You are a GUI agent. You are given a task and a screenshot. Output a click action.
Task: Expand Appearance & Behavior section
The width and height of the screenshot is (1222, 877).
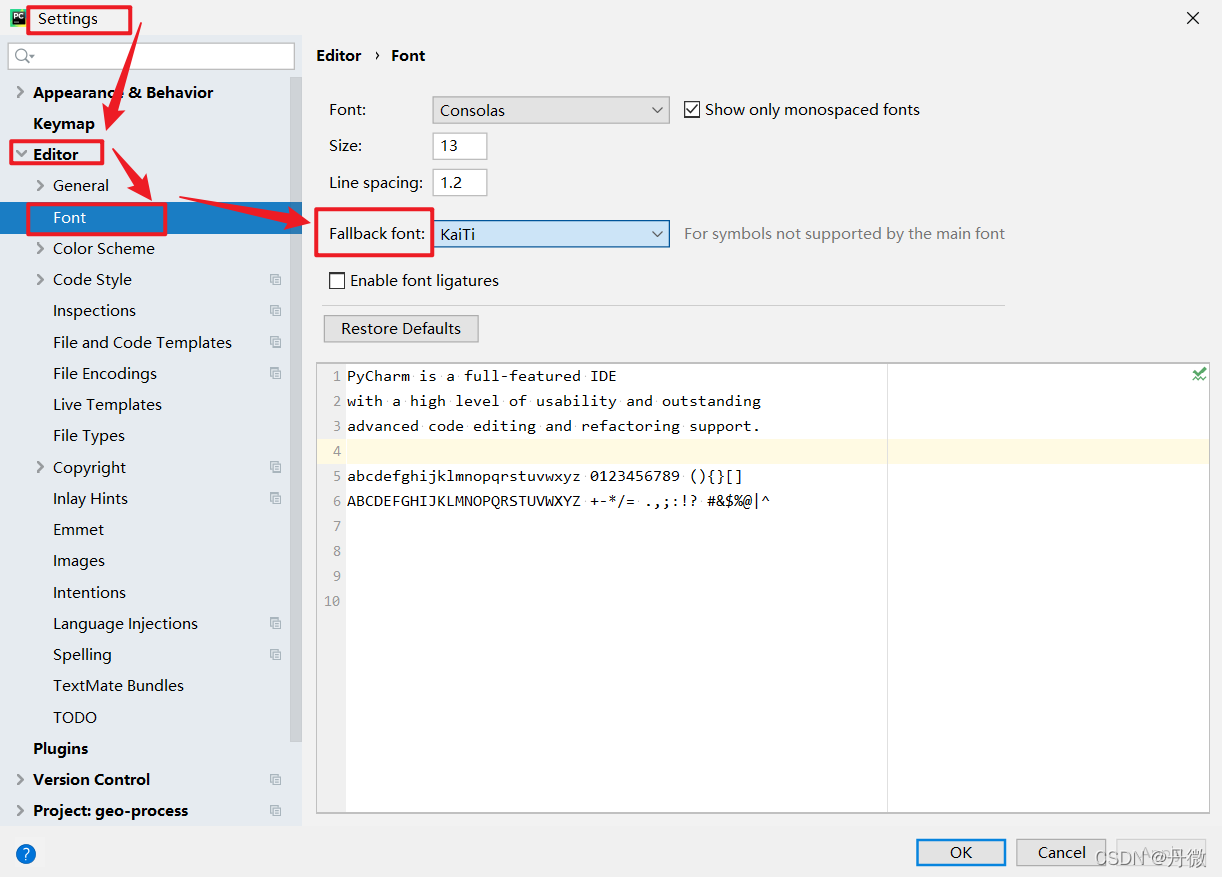coord(20,92)
